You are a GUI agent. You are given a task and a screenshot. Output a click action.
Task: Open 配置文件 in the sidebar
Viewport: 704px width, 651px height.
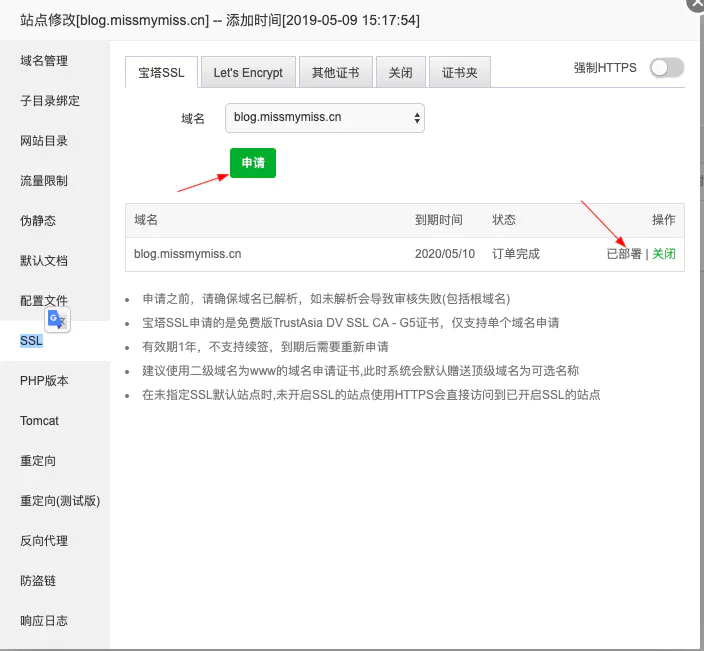44,301
